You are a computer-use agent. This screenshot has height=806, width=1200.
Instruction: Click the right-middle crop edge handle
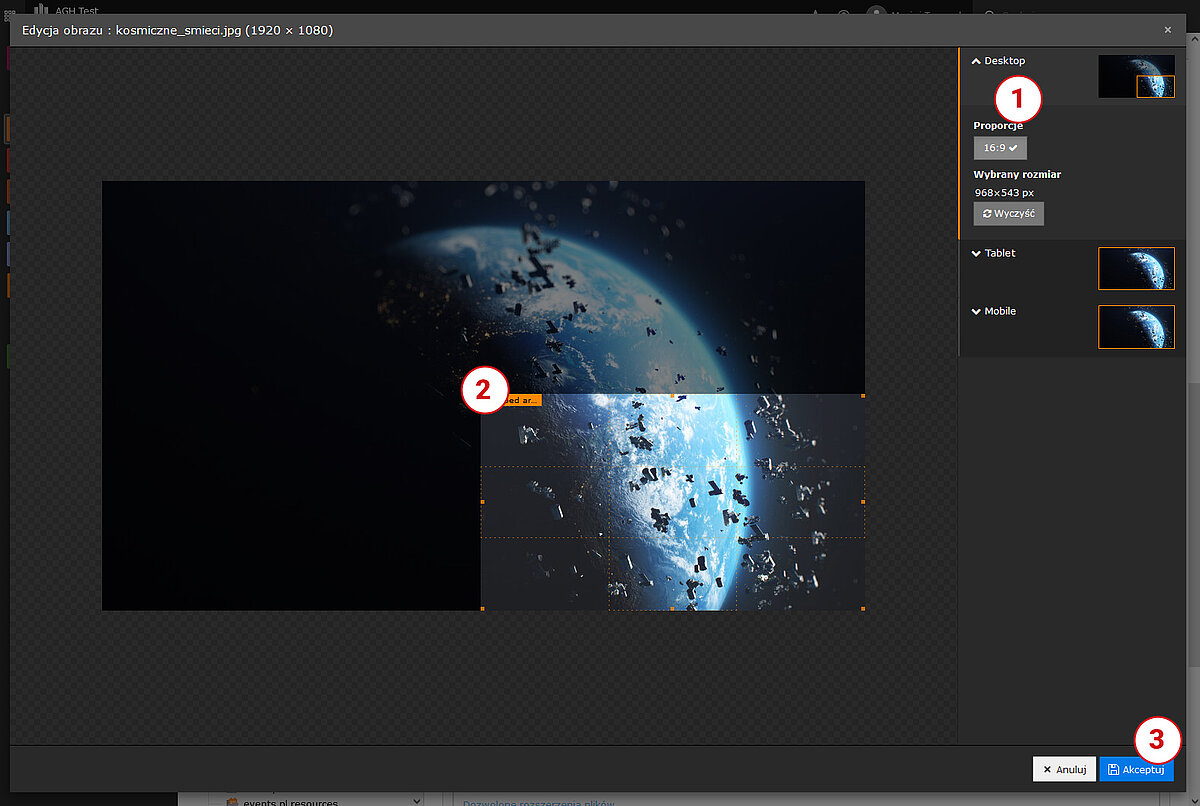coord(863,502)
